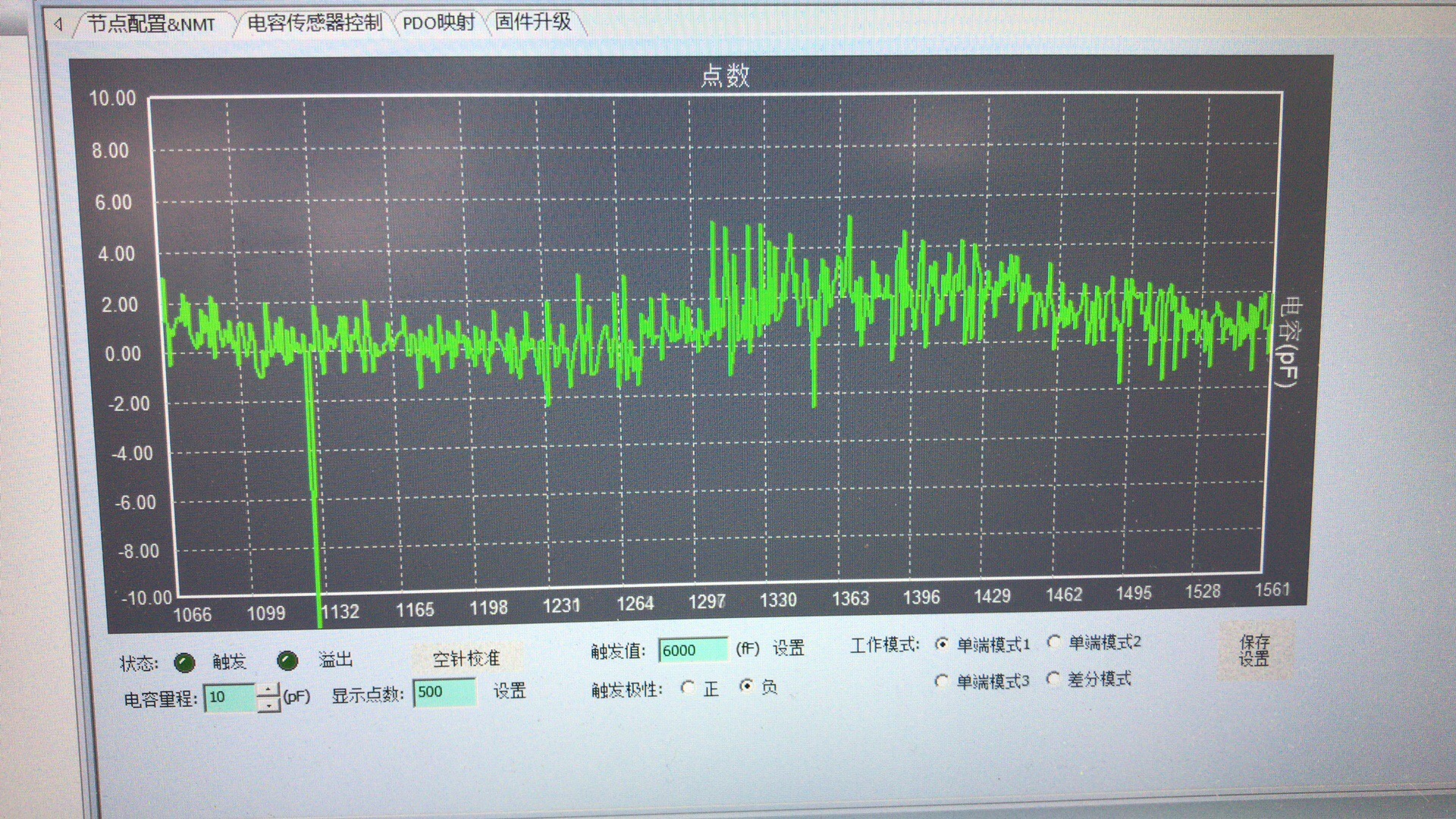Select the 单端模式3 working mode
The width and height of the screenshot is (1456, 819).
click(942, 681)
